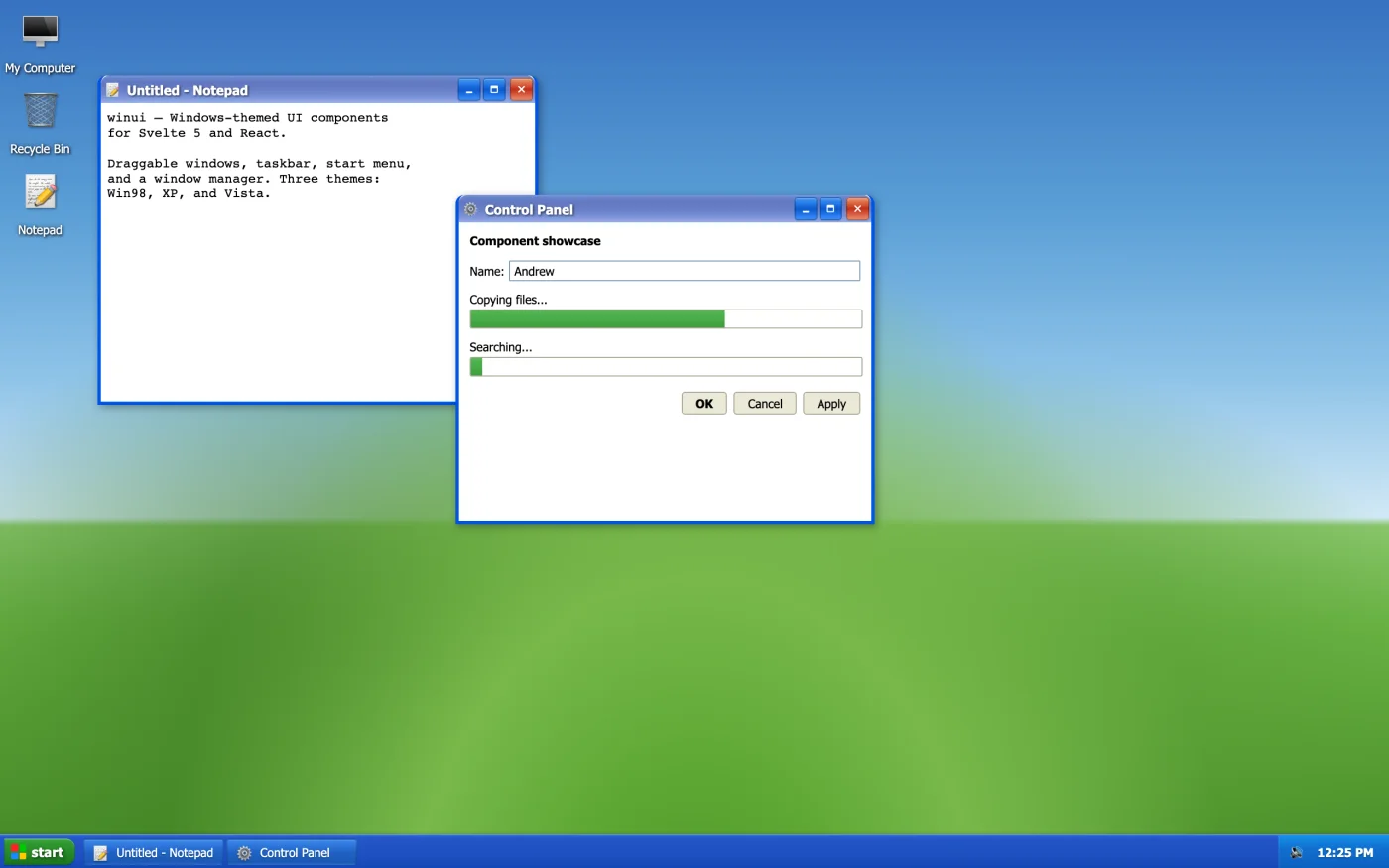Click the Notepad title bar app icon
Viewport: 1389px width, 868px height.
tap(113, 90)
